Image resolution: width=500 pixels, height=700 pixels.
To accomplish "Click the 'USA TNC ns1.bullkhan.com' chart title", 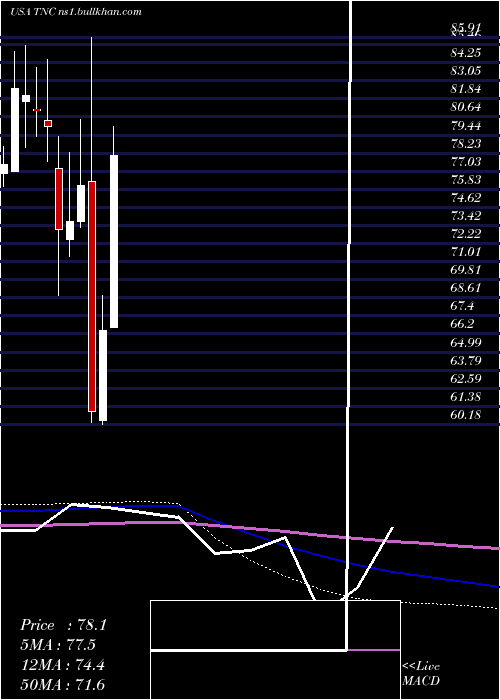I will 75,12.
